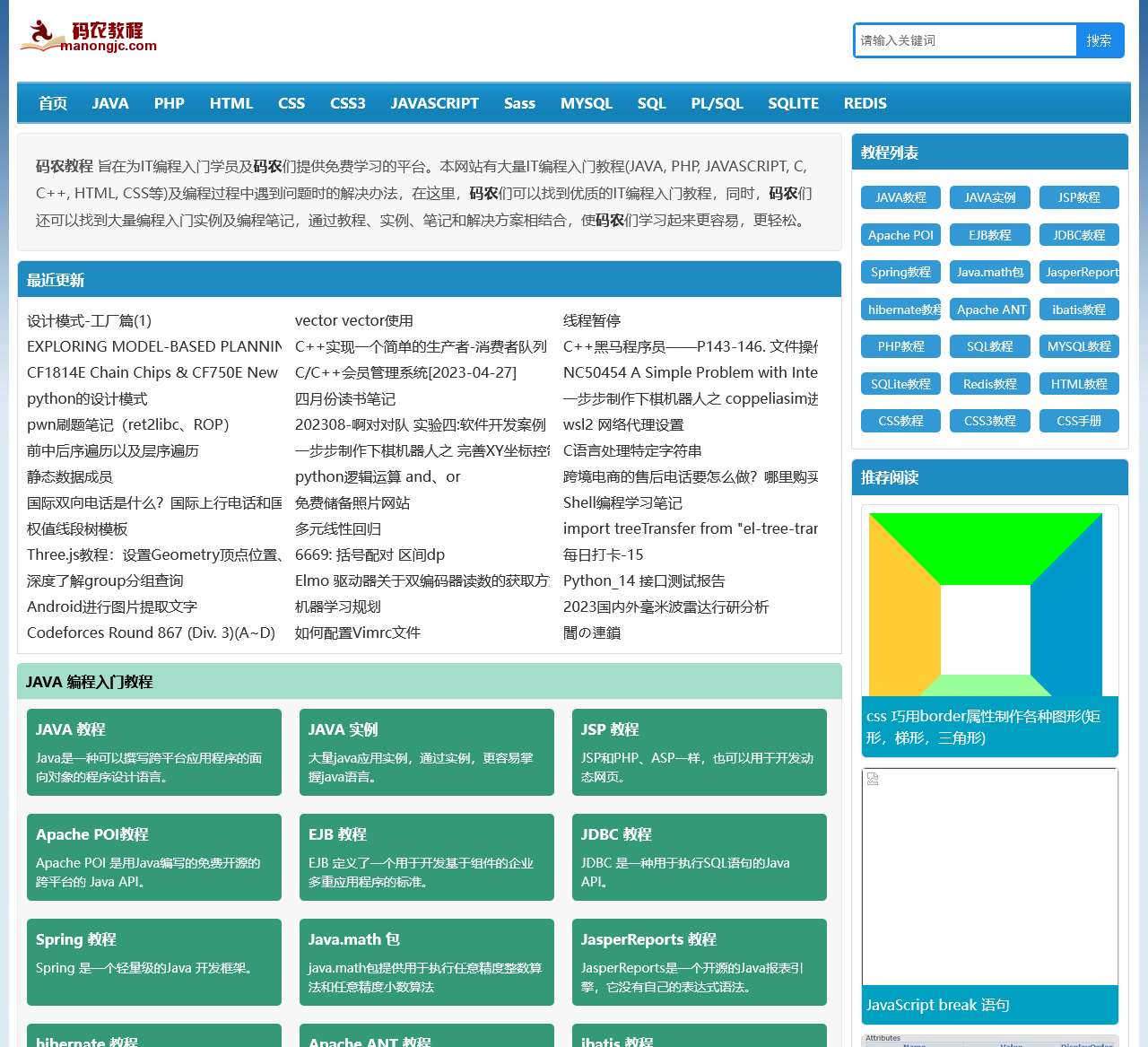Open Sass in the navigation bar

(x=519, y=103)
